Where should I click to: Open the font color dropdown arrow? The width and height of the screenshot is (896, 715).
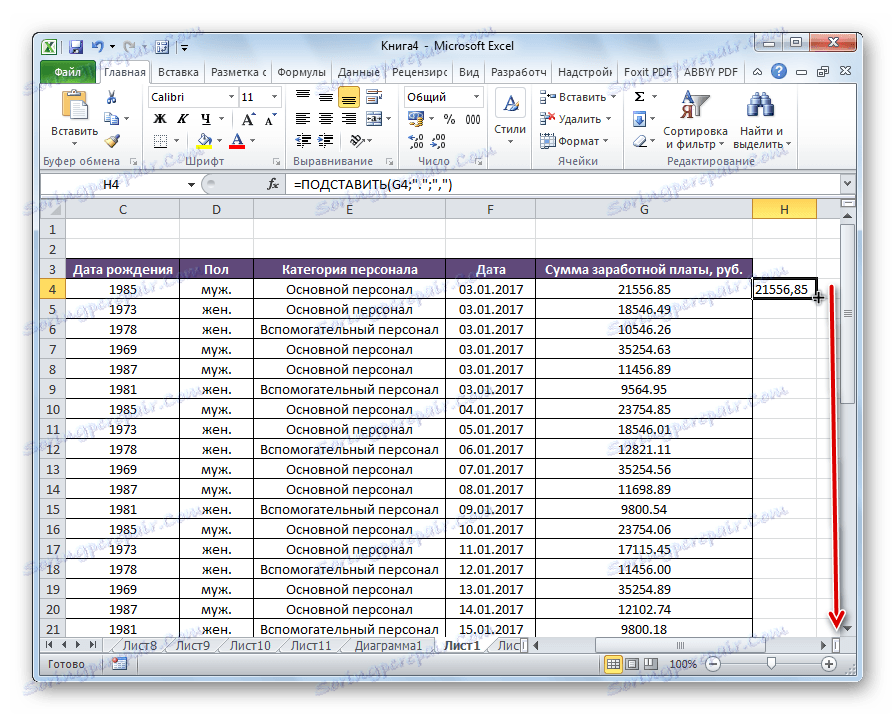pos(253,141)
